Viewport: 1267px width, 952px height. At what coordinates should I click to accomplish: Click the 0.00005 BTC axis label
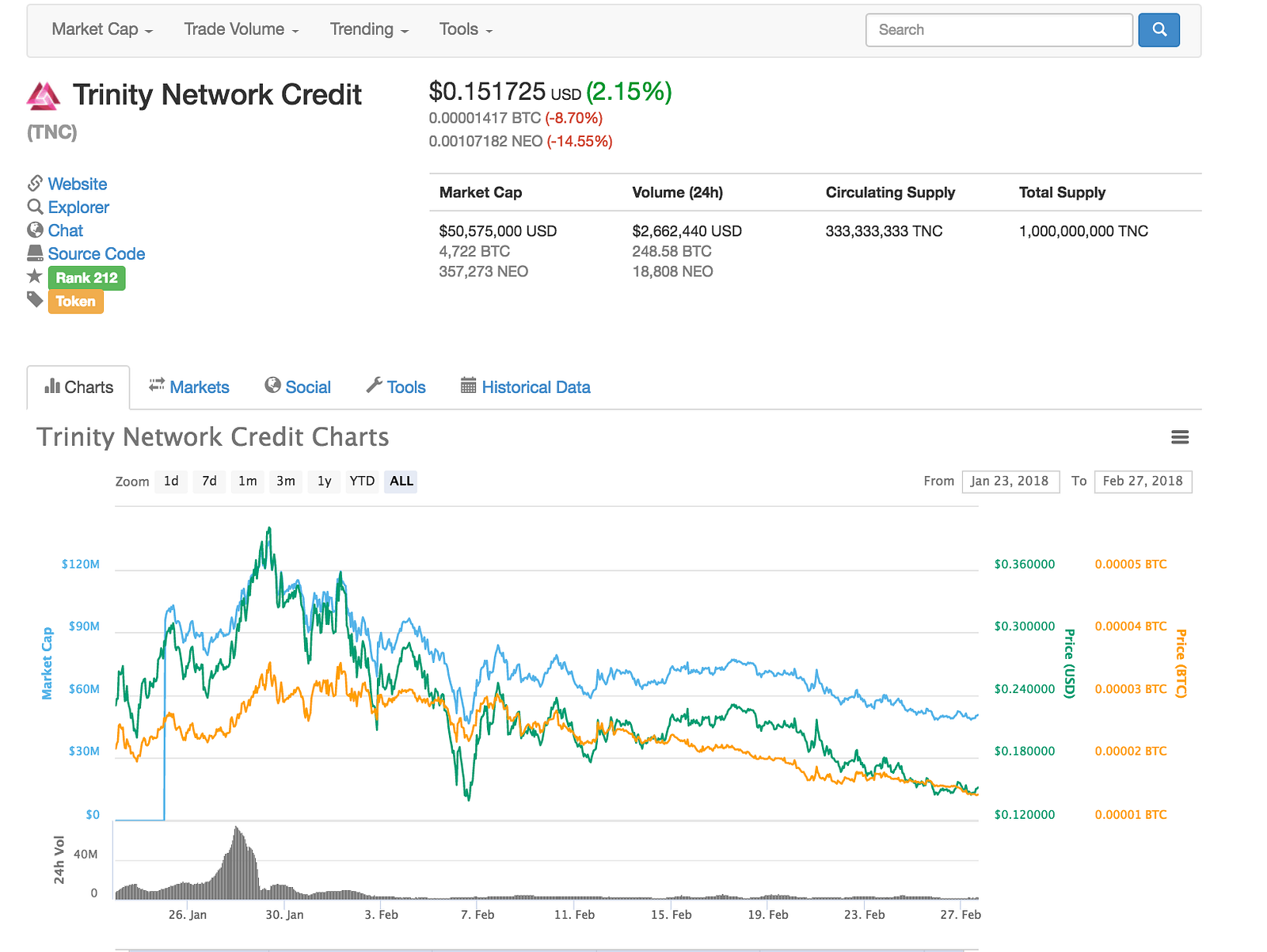tap(1131, 565)
